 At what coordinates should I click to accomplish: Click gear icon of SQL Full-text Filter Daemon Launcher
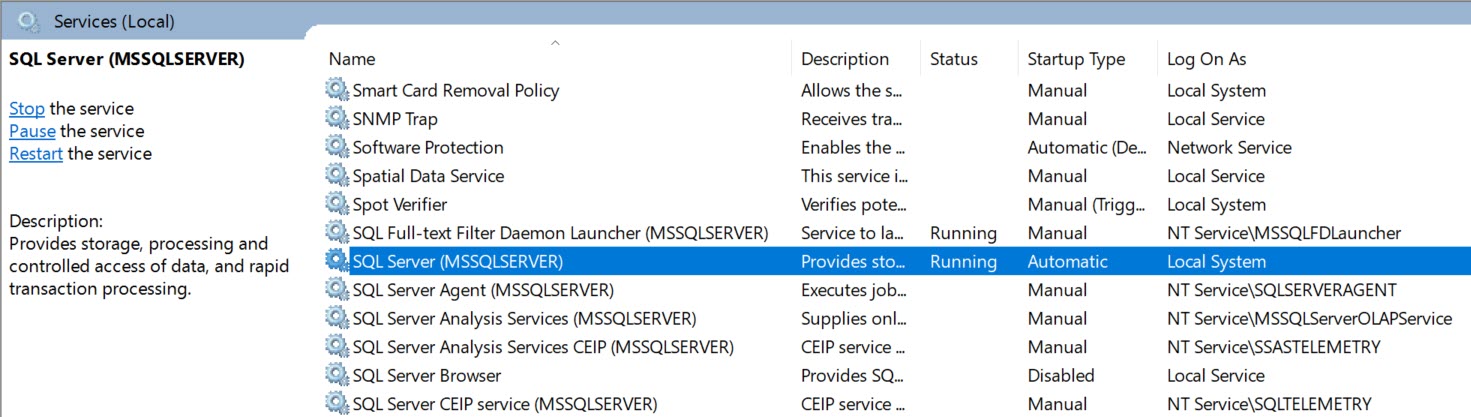[x=337, y=233]
